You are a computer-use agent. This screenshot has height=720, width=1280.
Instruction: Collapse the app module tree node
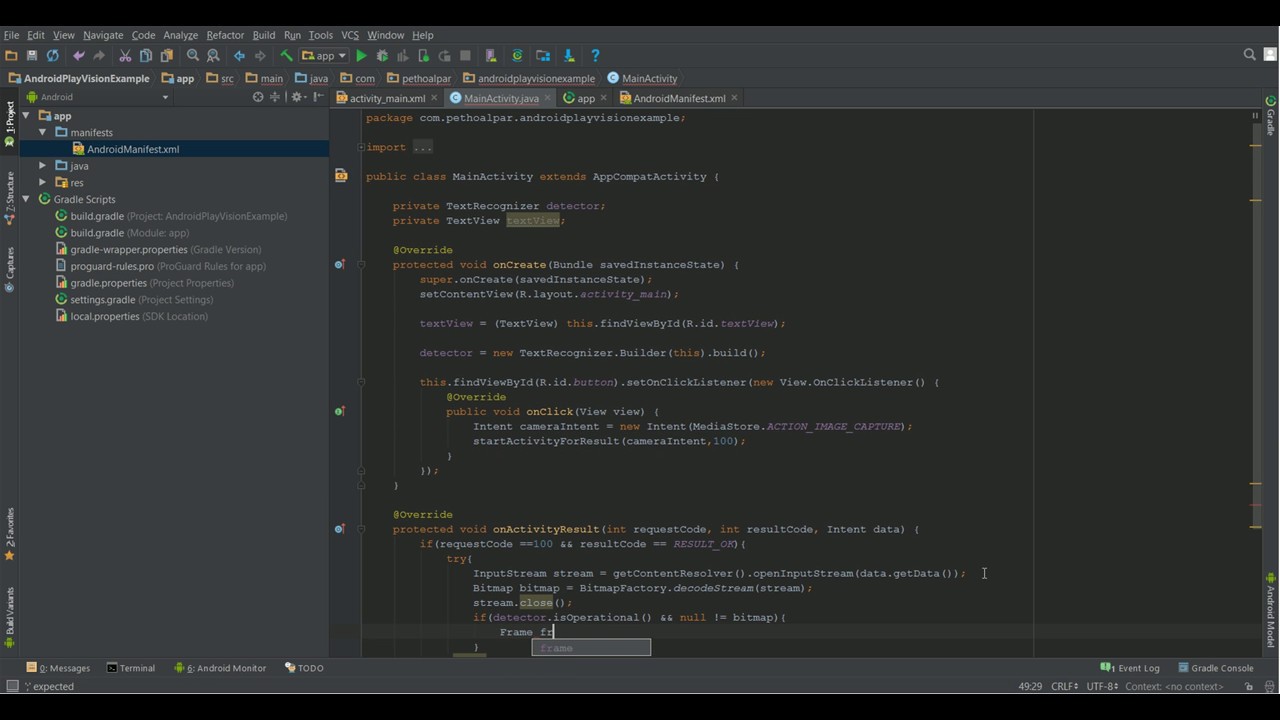click(x=25, y=116)
